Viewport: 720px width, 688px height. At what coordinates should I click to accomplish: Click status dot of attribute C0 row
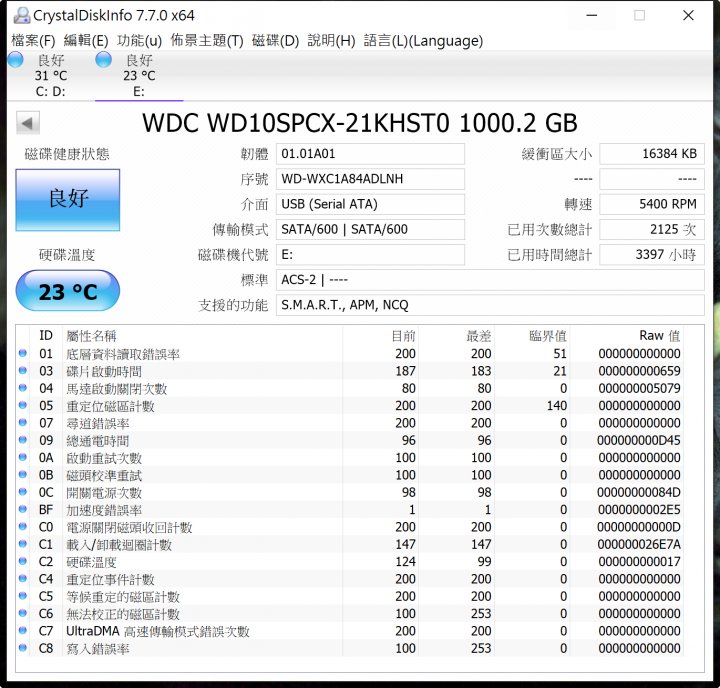22,526
